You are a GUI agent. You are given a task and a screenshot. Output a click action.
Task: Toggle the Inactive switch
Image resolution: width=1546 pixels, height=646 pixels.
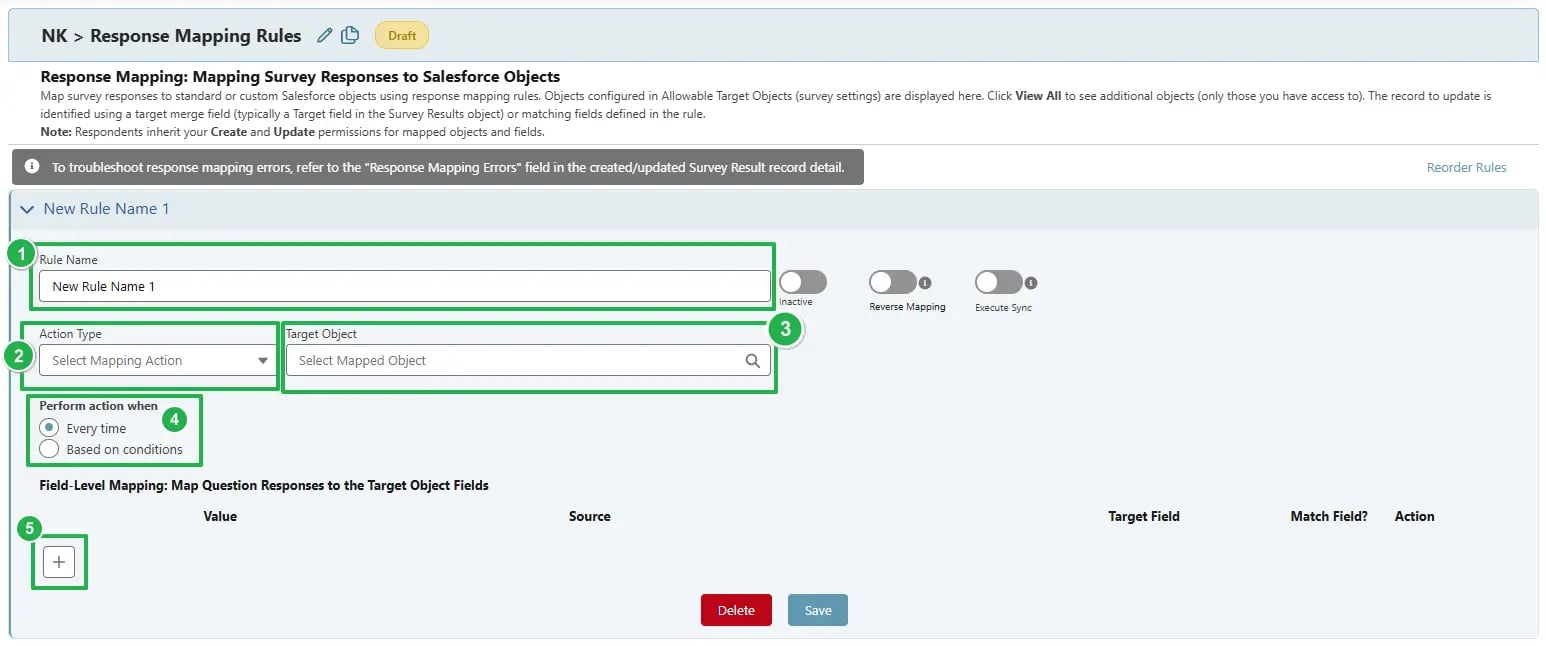point(803,282)
